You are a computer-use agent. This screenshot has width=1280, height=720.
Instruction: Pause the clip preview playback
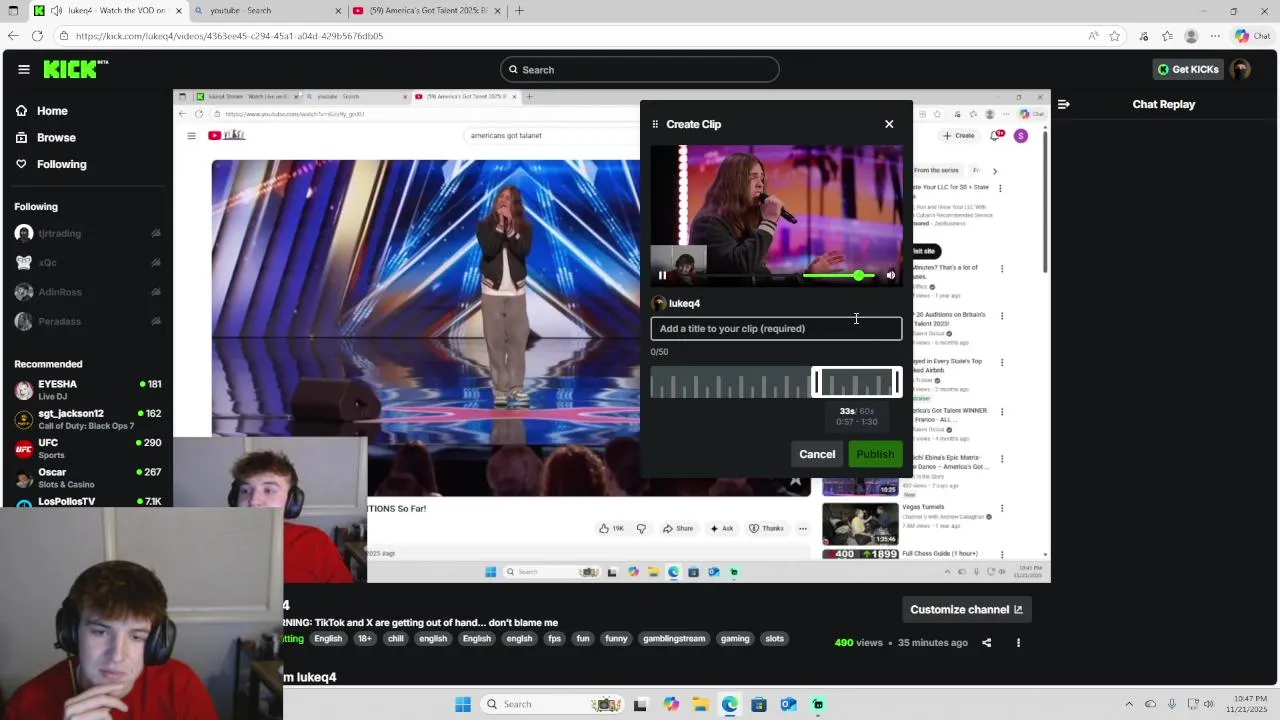coord(662,276)
